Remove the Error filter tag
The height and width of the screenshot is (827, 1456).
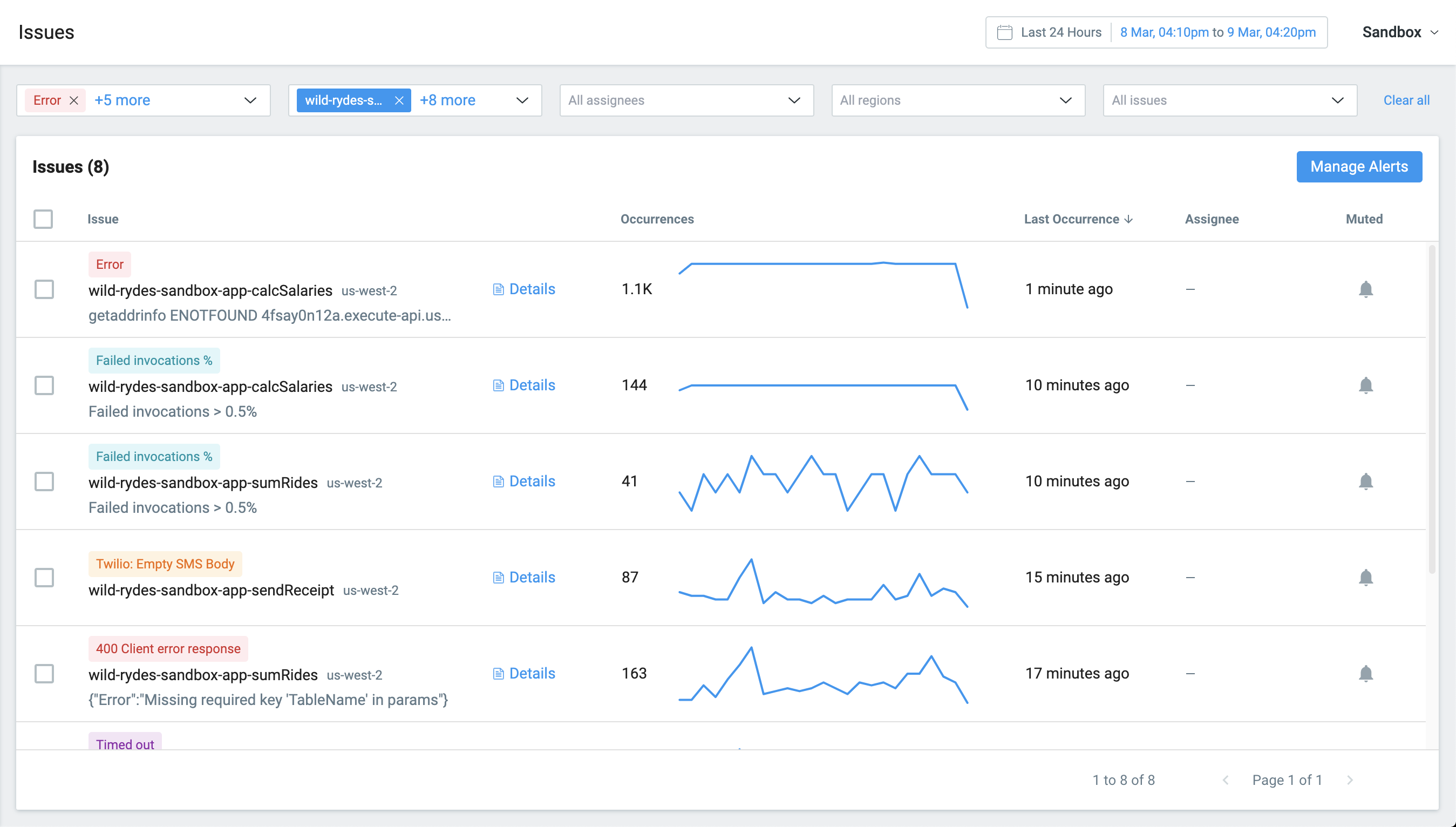click(x=74, y=100)
